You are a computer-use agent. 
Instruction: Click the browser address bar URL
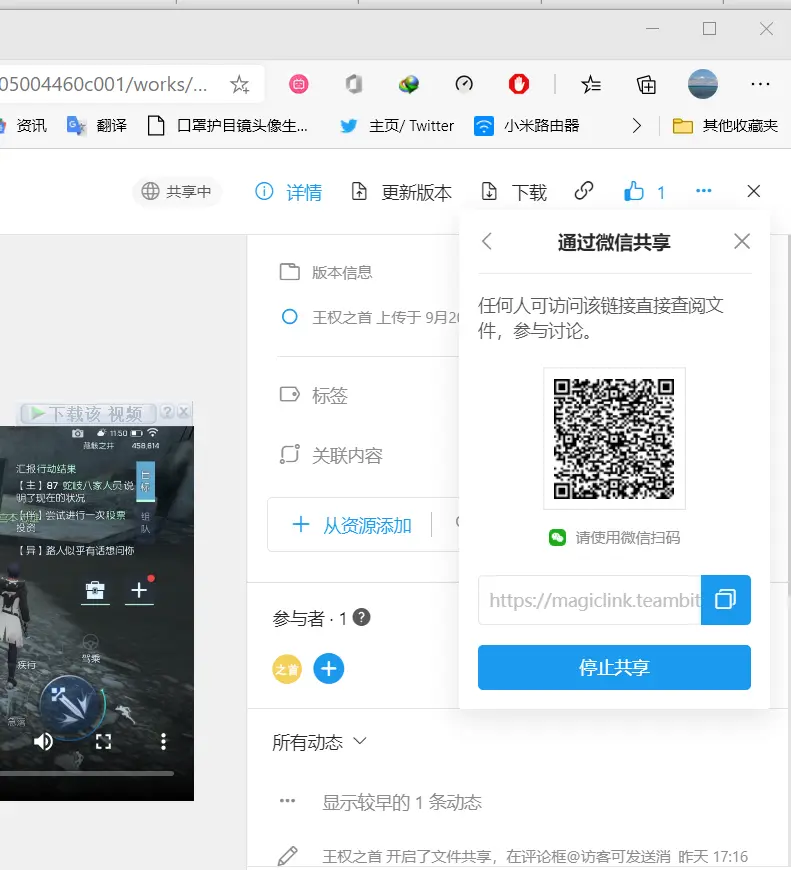pos(104,84)
